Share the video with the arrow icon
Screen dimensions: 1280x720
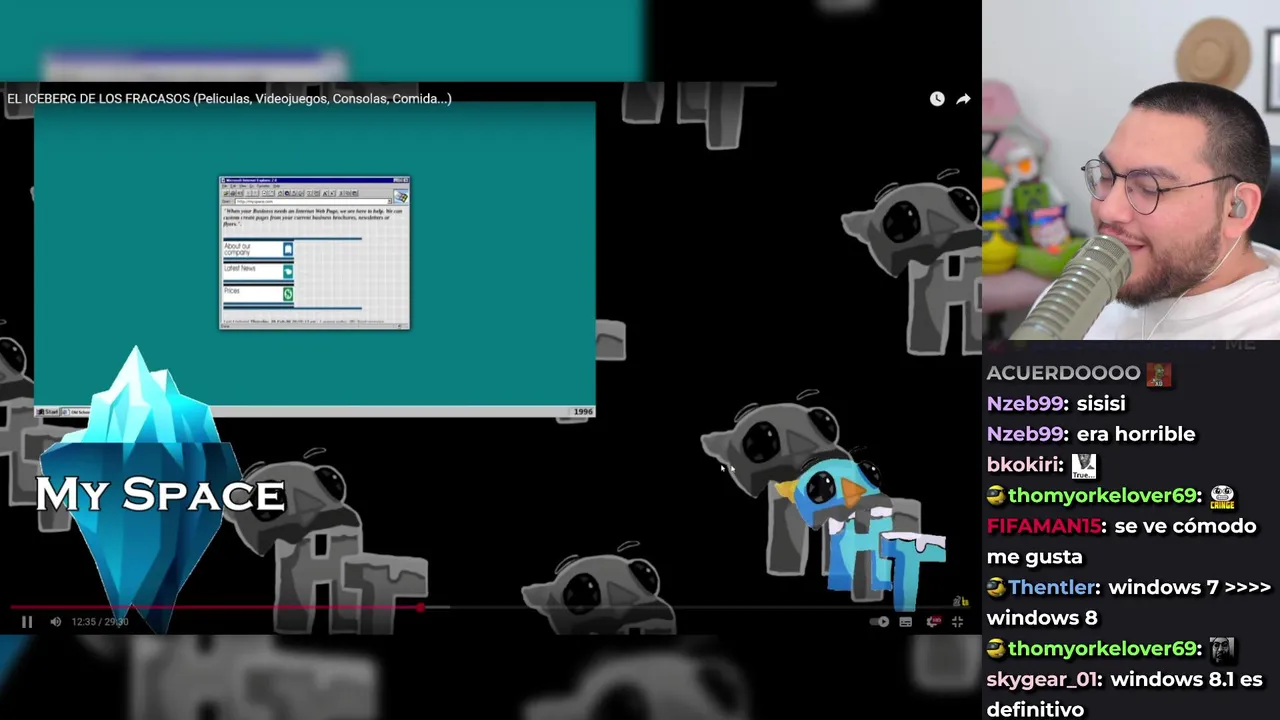(963, 99)
